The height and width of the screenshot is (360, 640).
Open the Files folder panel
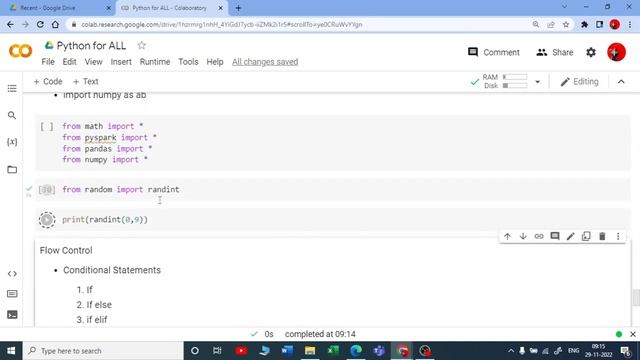(12, 169)
